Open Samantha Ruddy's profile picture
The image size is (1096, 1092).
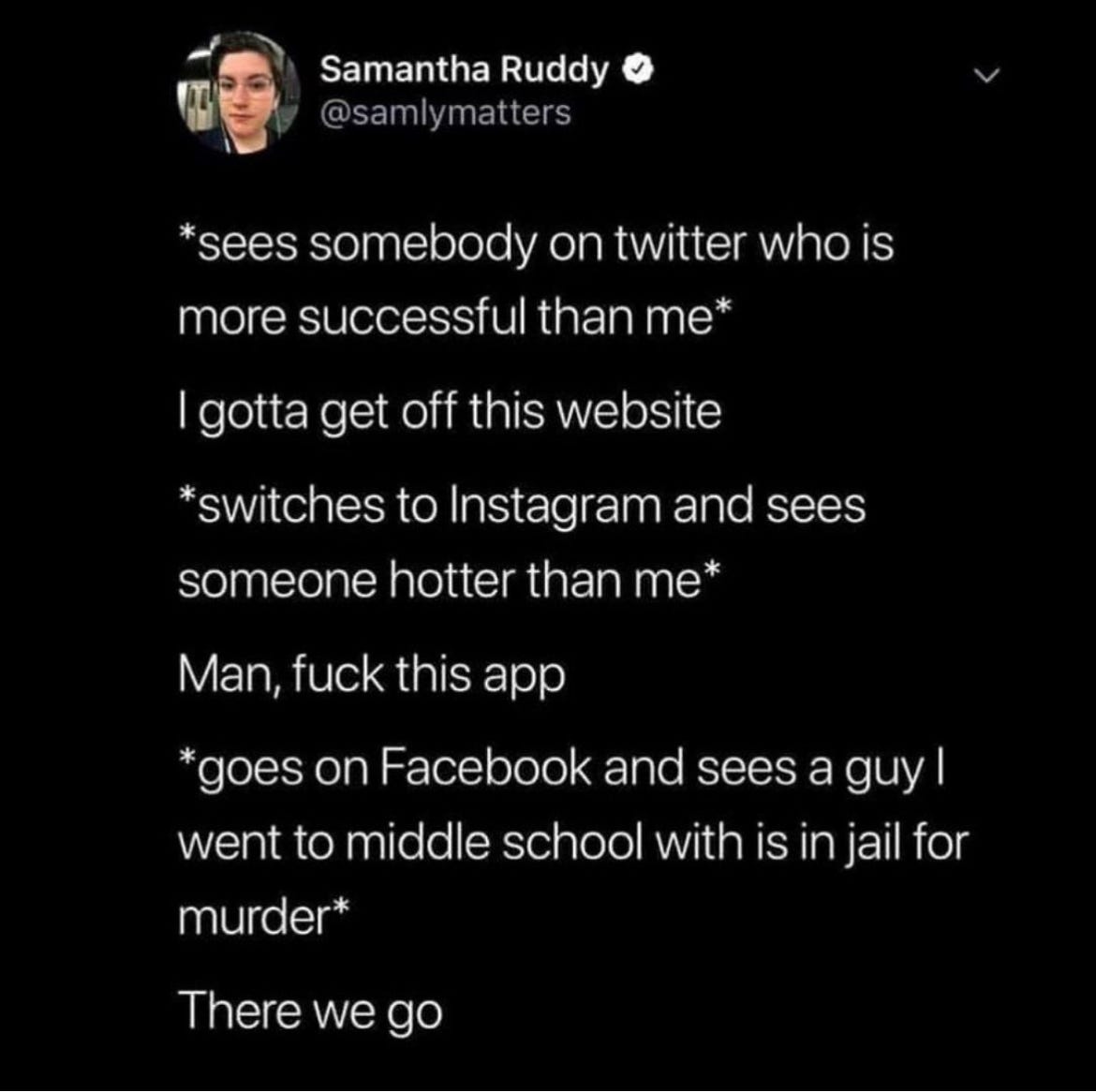(238, 92)
